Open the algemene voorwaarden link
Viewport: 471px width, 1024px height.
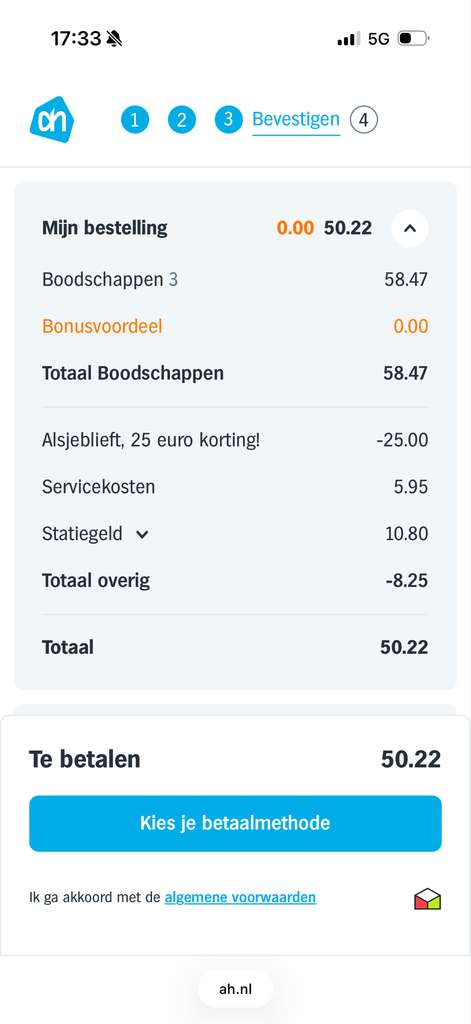click(240, 897)
